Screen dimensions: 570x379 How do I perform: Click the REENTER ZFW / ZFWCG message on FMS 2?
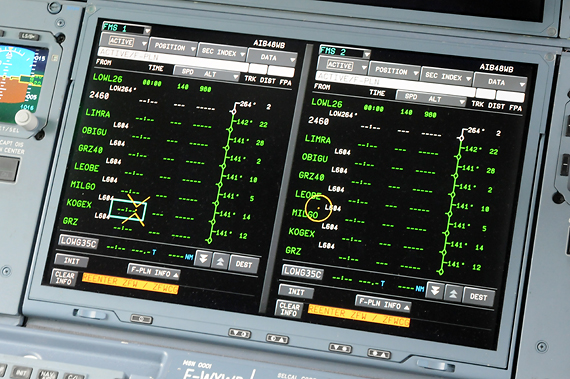pos(359,316)
